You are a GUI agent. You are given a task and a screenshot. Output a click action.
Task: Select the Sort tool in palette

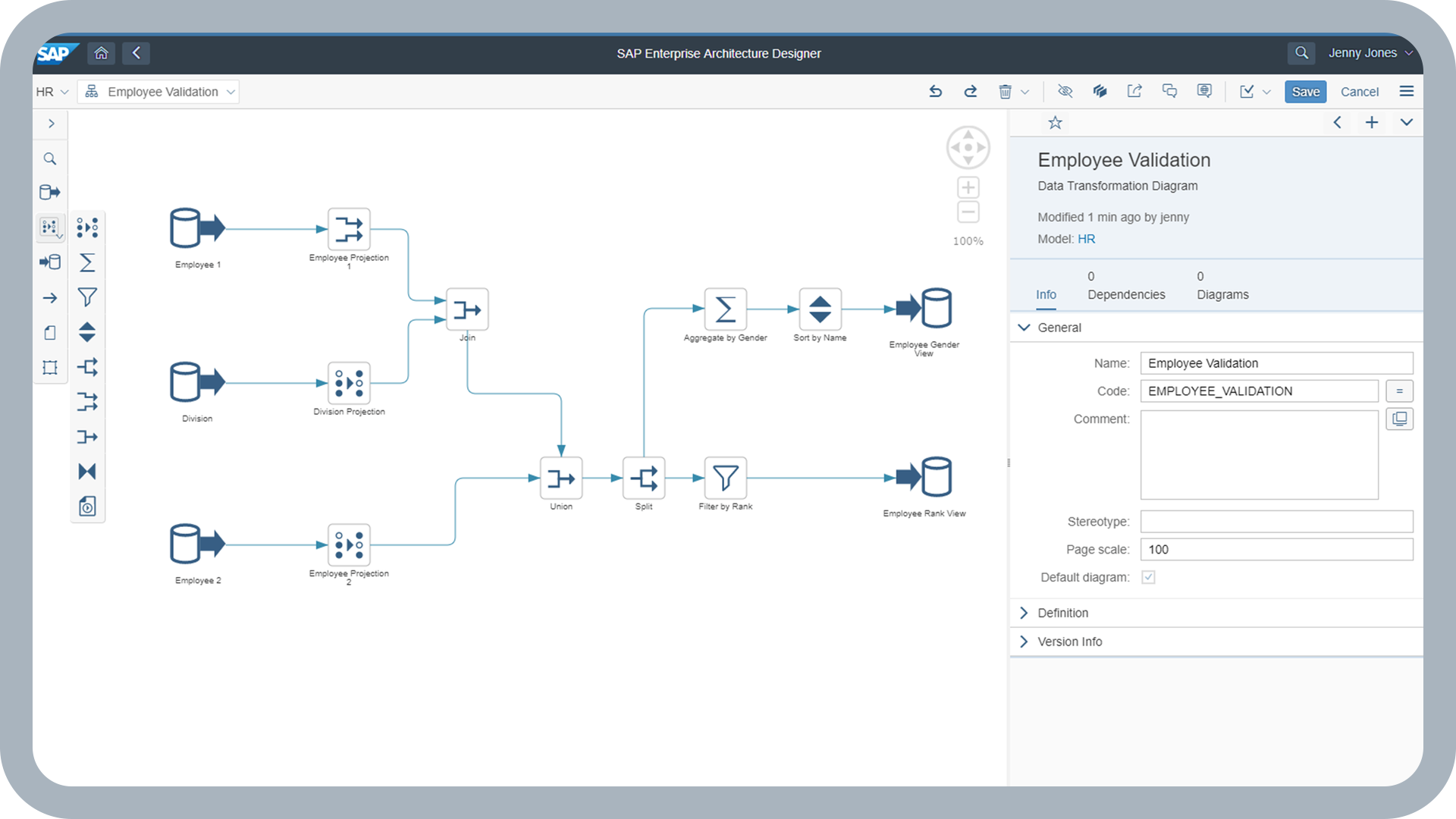pyautogui.click(x=87, y=332)
